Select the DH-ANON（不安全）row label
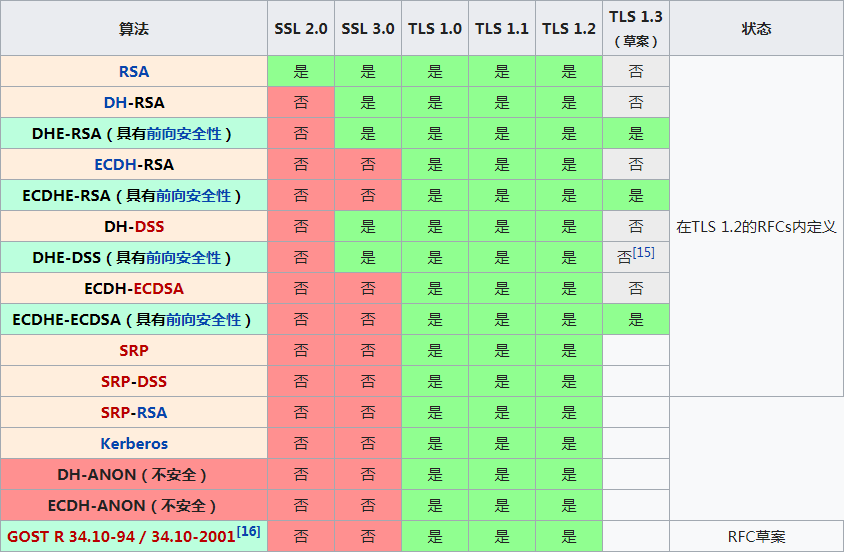This screenshot has width=846, height=552. 134,475
